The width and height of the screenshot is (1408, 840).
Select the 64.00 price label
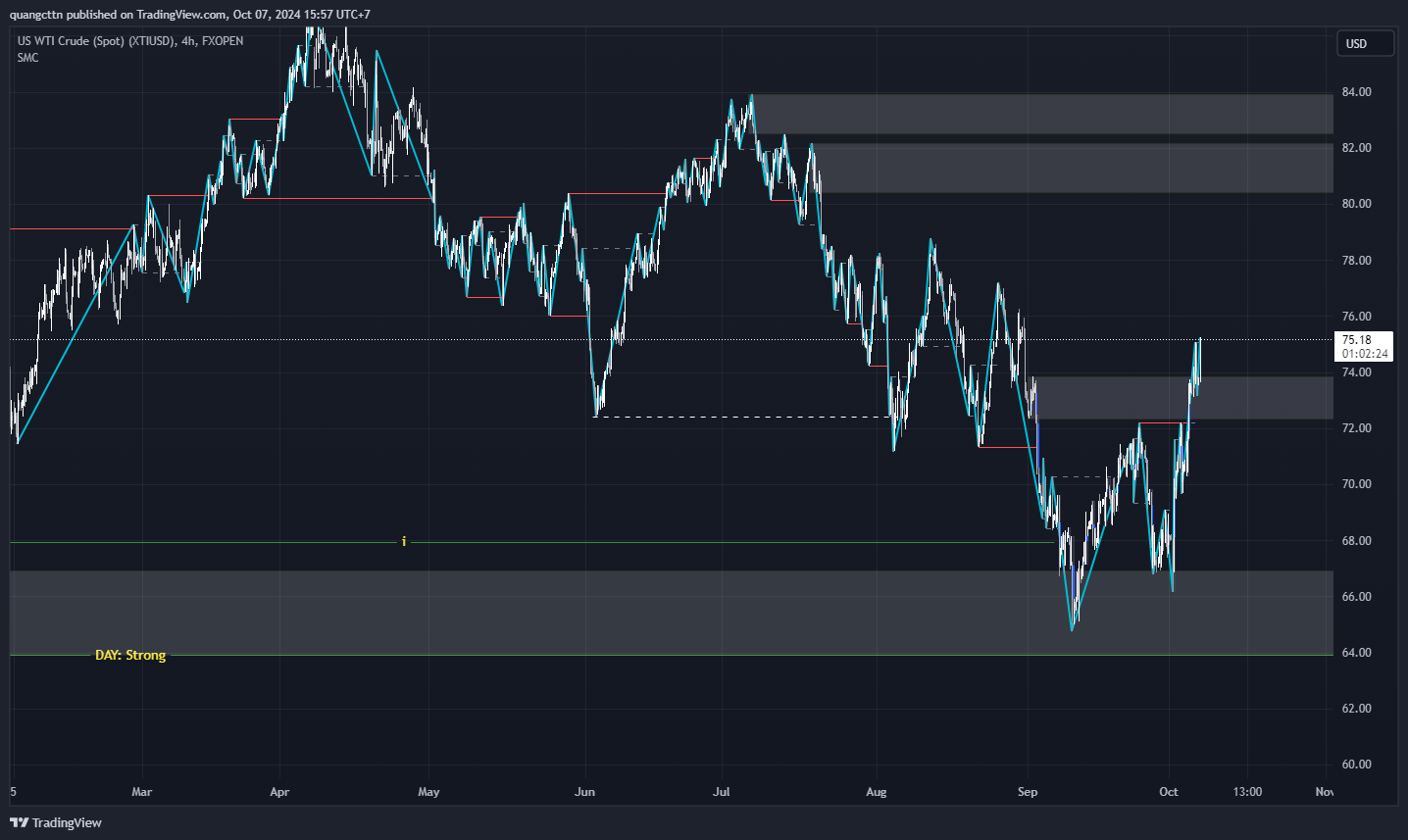(1357, 653)
